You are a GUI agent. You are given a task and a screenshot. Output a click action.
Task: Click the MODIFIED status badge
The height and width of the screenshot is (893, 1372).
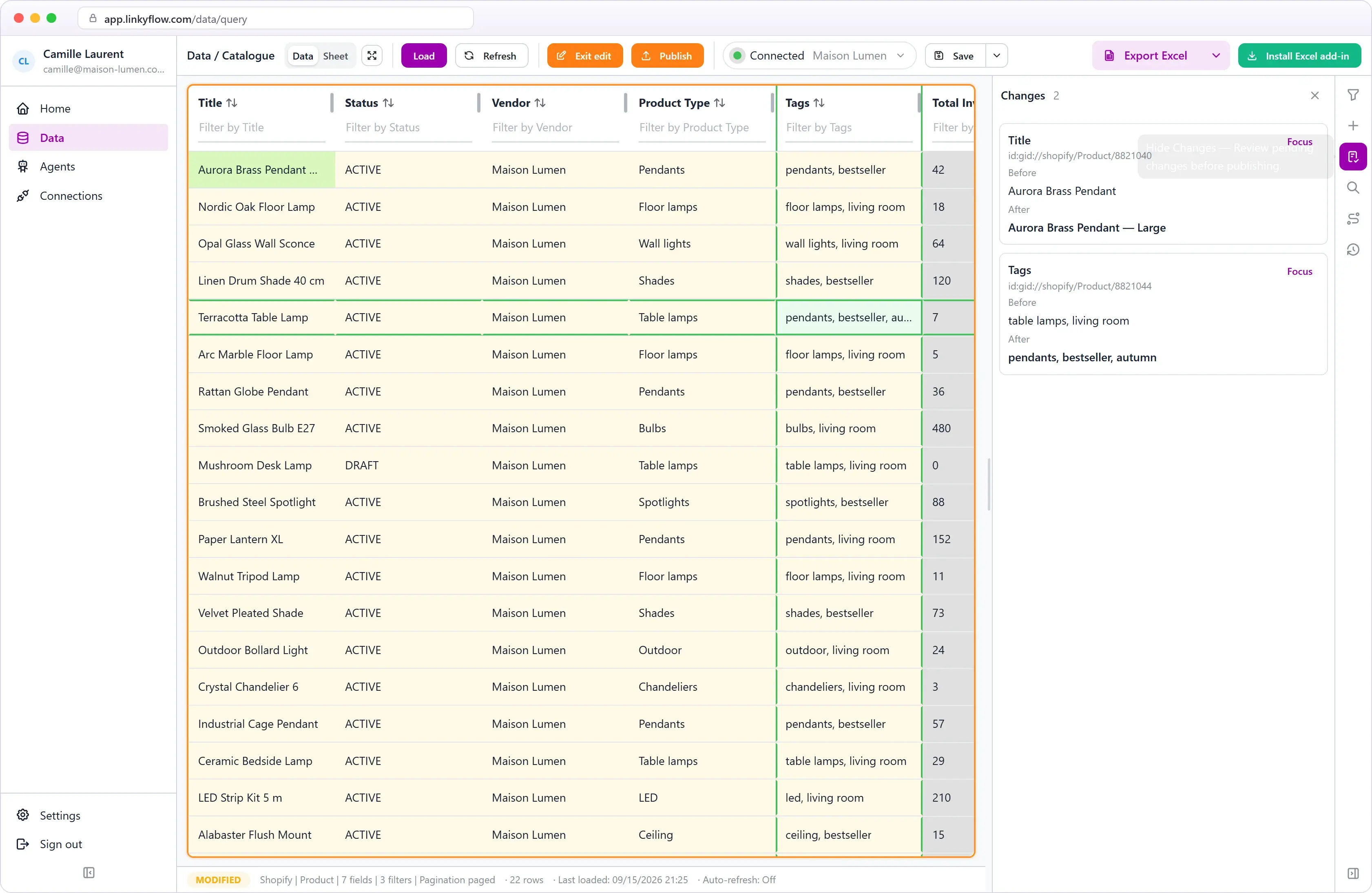point(218,880)
